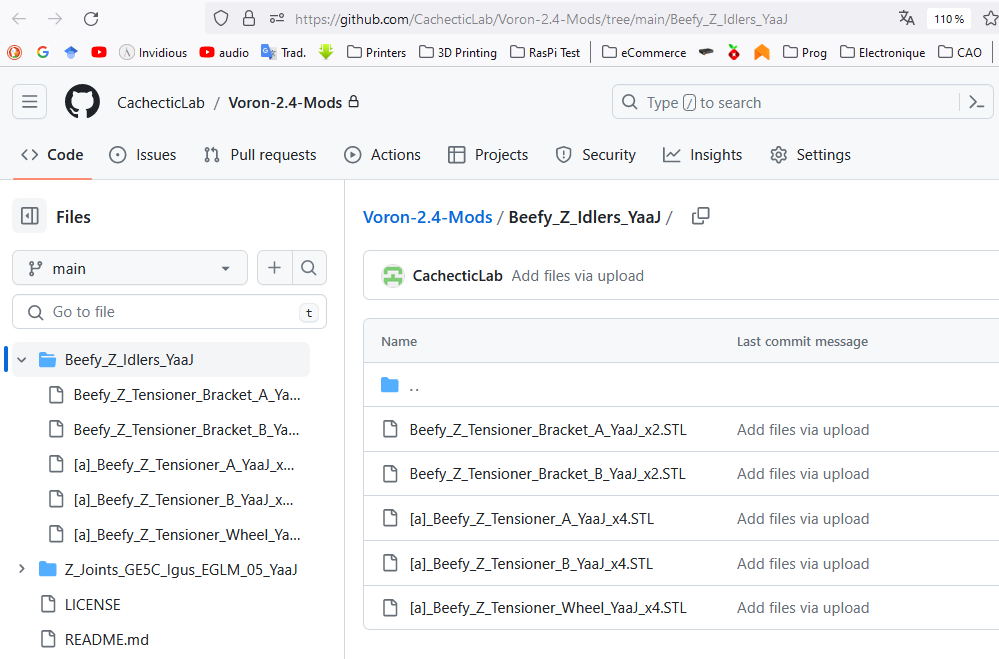Click the green download arrow bookmark icon
This screenshot has width=999, height=659.
326,52
